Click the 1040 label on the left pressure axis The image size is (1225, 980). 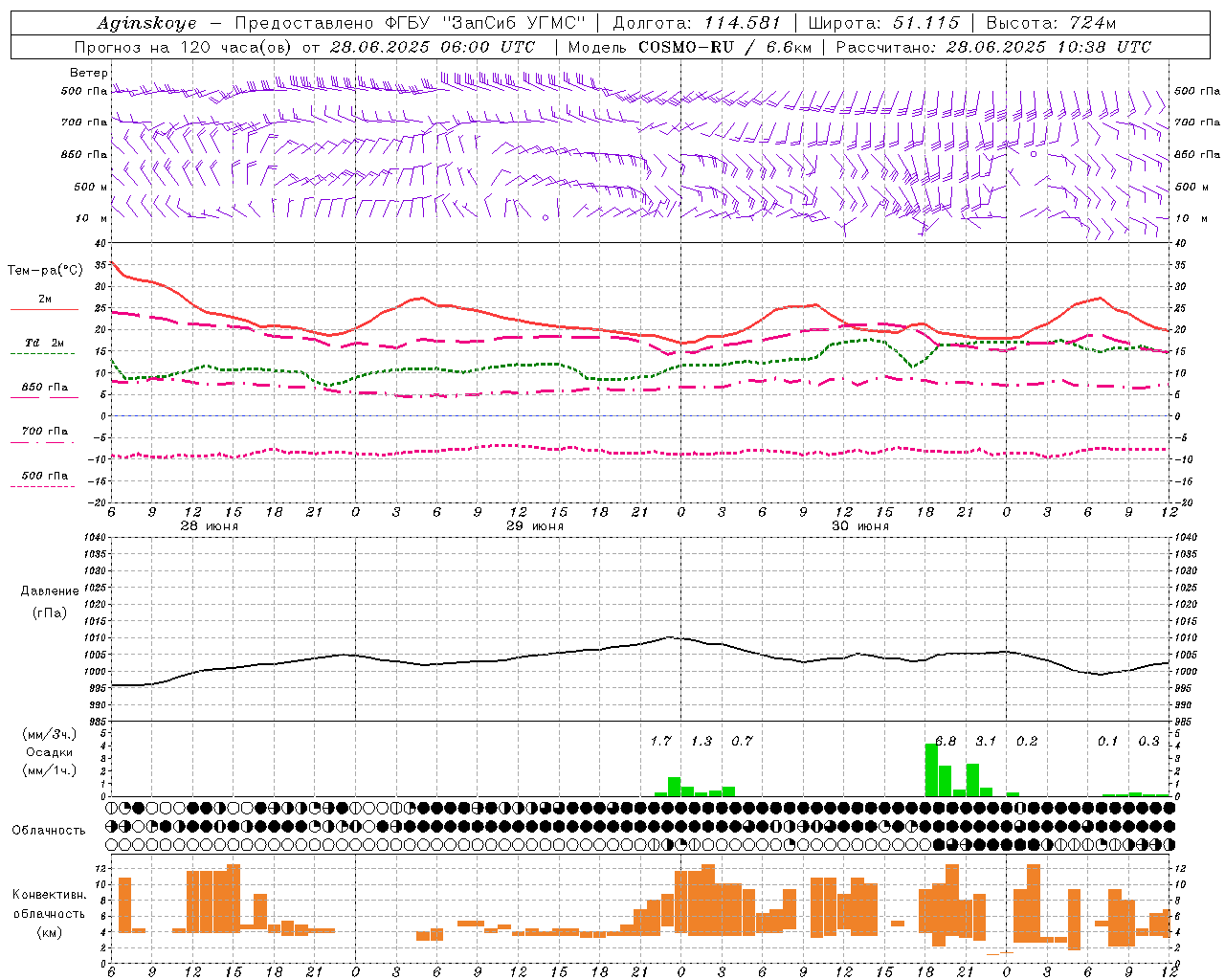(93, 537)
